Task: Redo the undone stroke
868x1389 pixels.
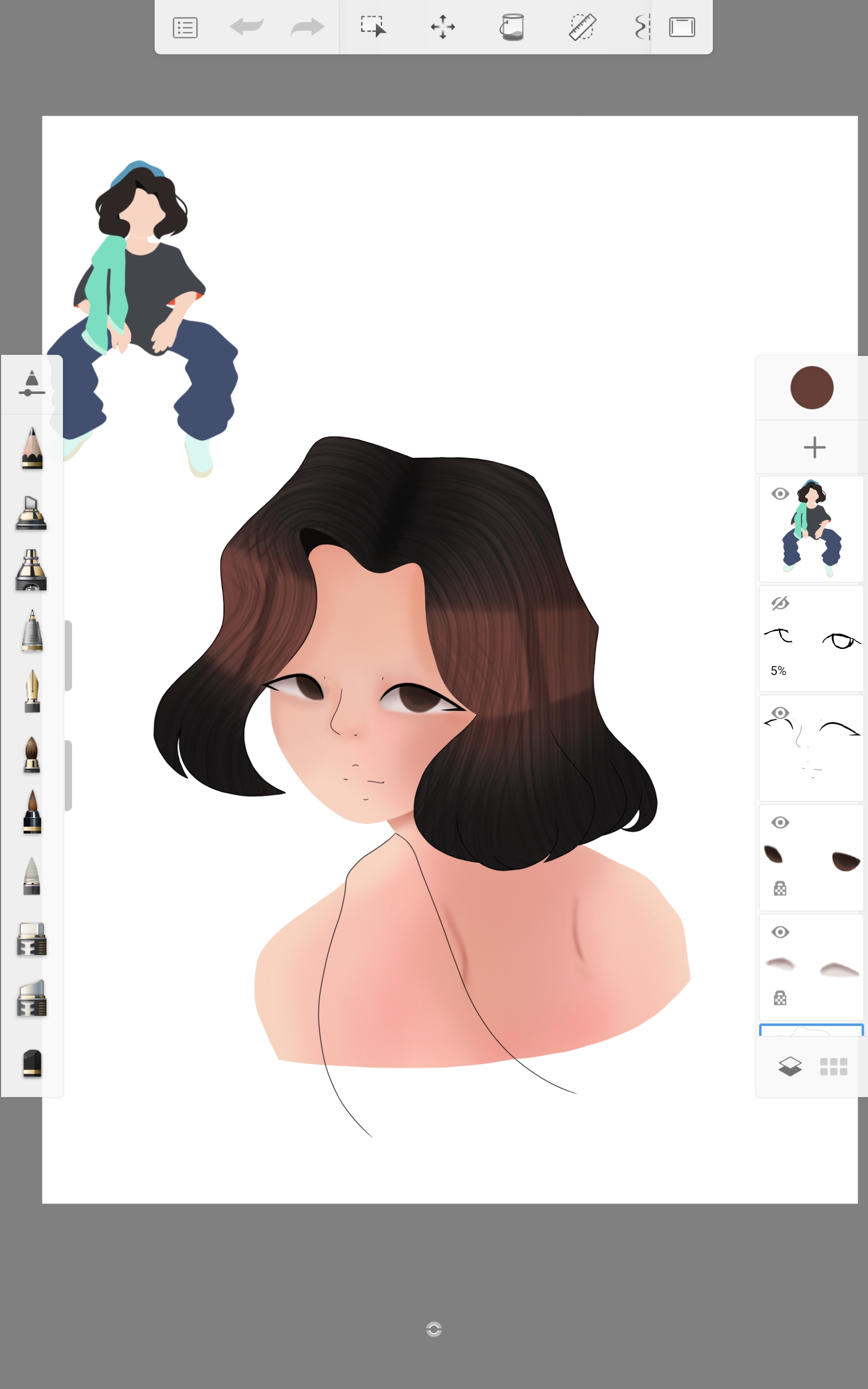Action: (308, 27)
